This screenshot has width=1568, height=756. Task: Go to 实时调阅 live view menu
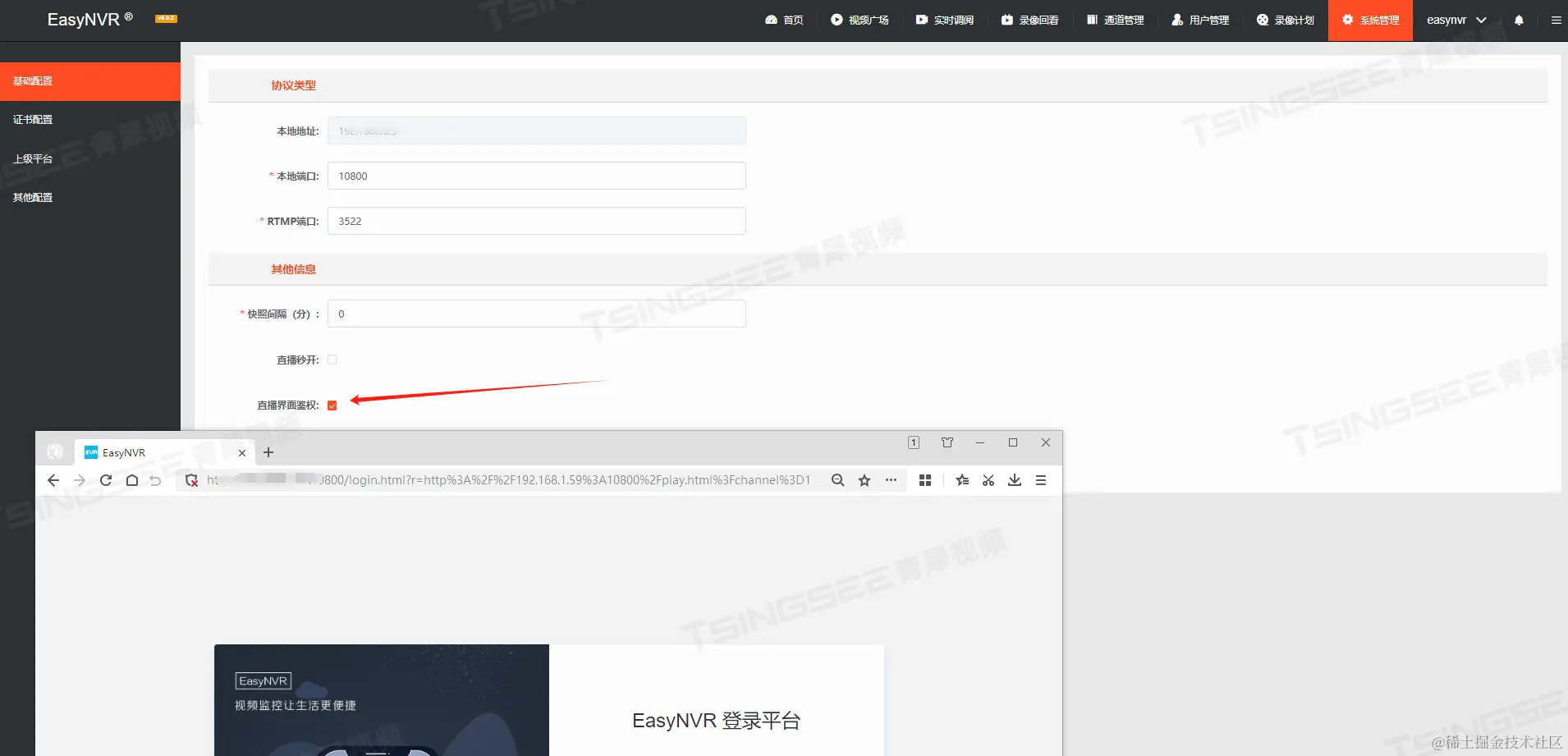coord(945,20)
